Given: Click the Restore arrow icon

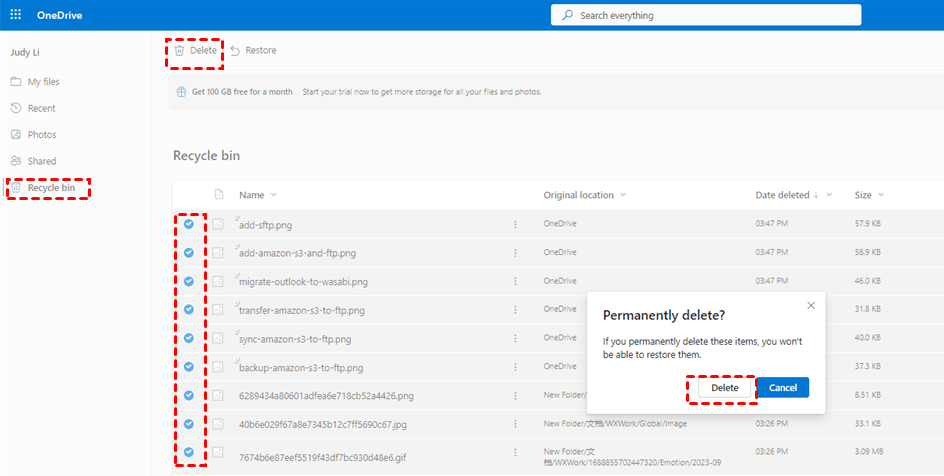Looking at the screenshot, I should [235, 51].
